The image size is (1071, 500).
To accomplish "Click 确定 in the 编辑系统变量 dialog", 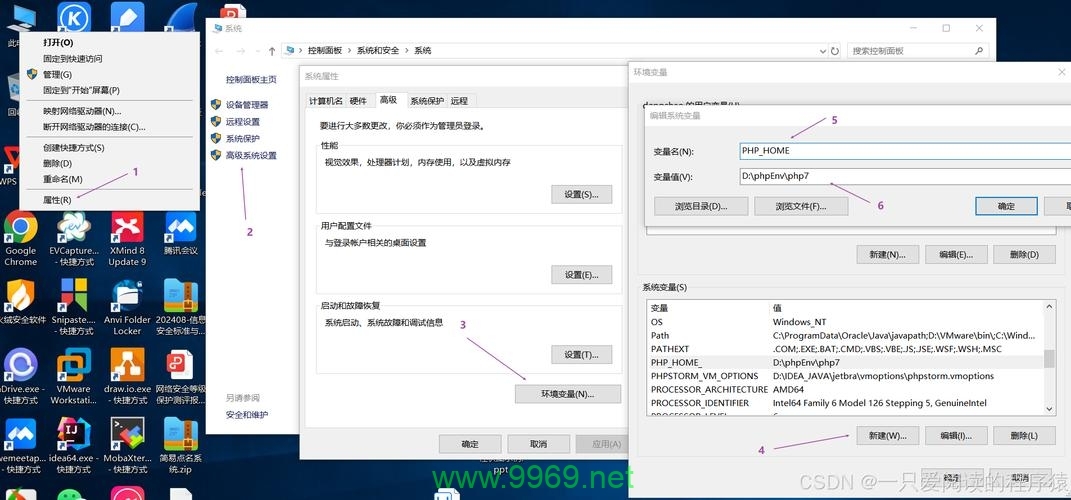I will [x=1007, y=206].
